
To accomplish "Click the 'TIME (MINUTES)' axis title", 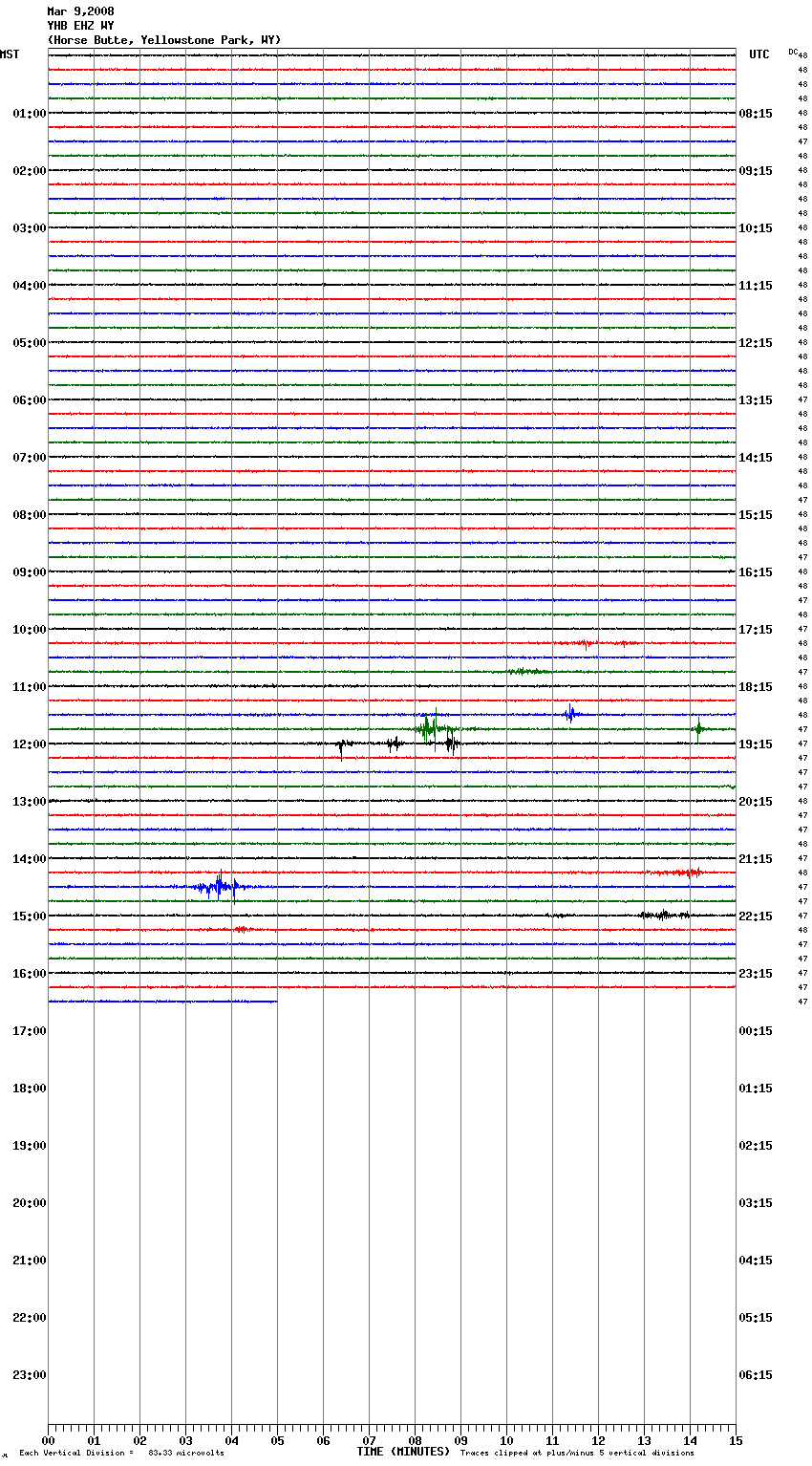I will [x=403, y=1452].
